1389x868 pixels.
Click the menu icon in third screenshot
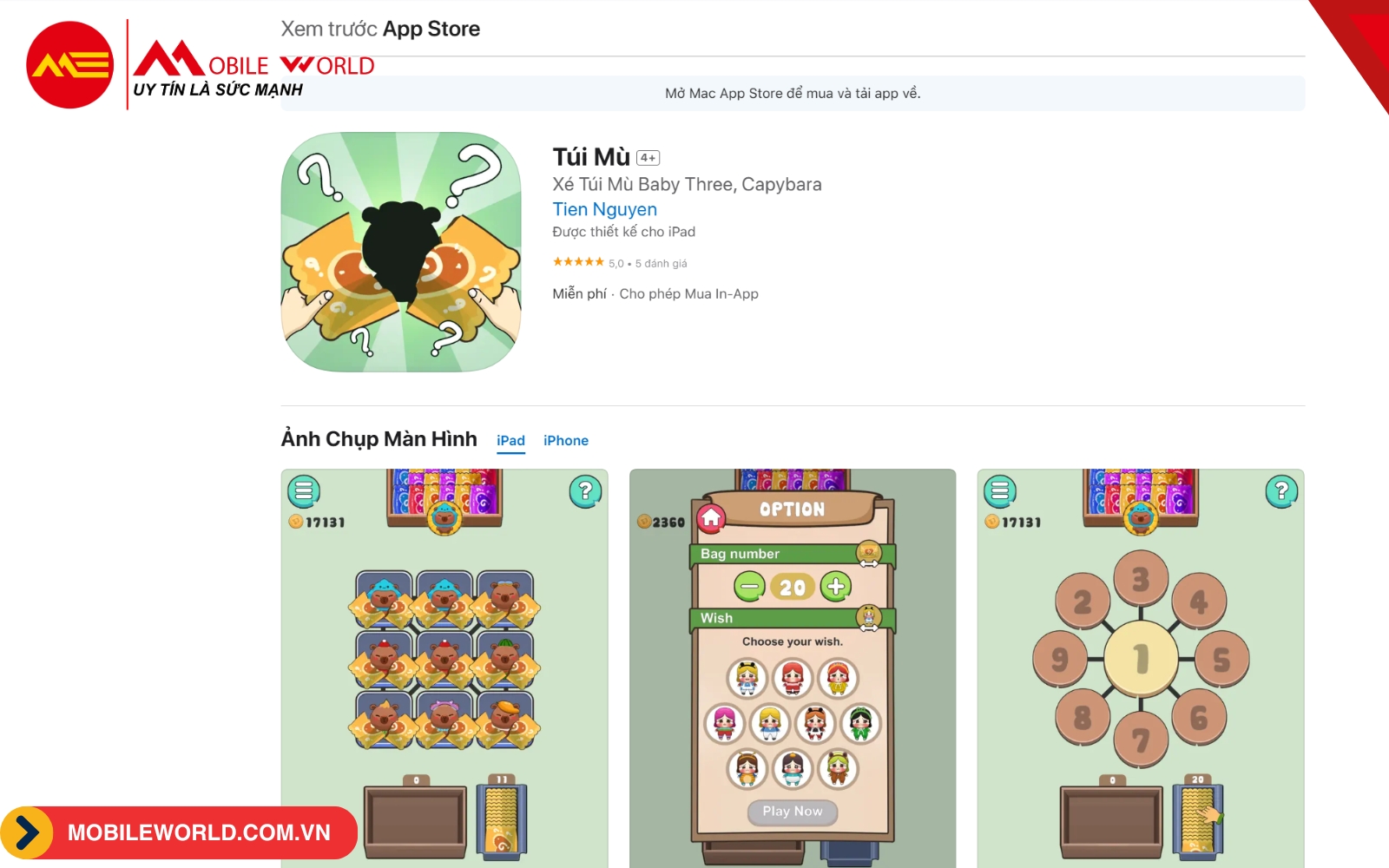coord(1000,491)
